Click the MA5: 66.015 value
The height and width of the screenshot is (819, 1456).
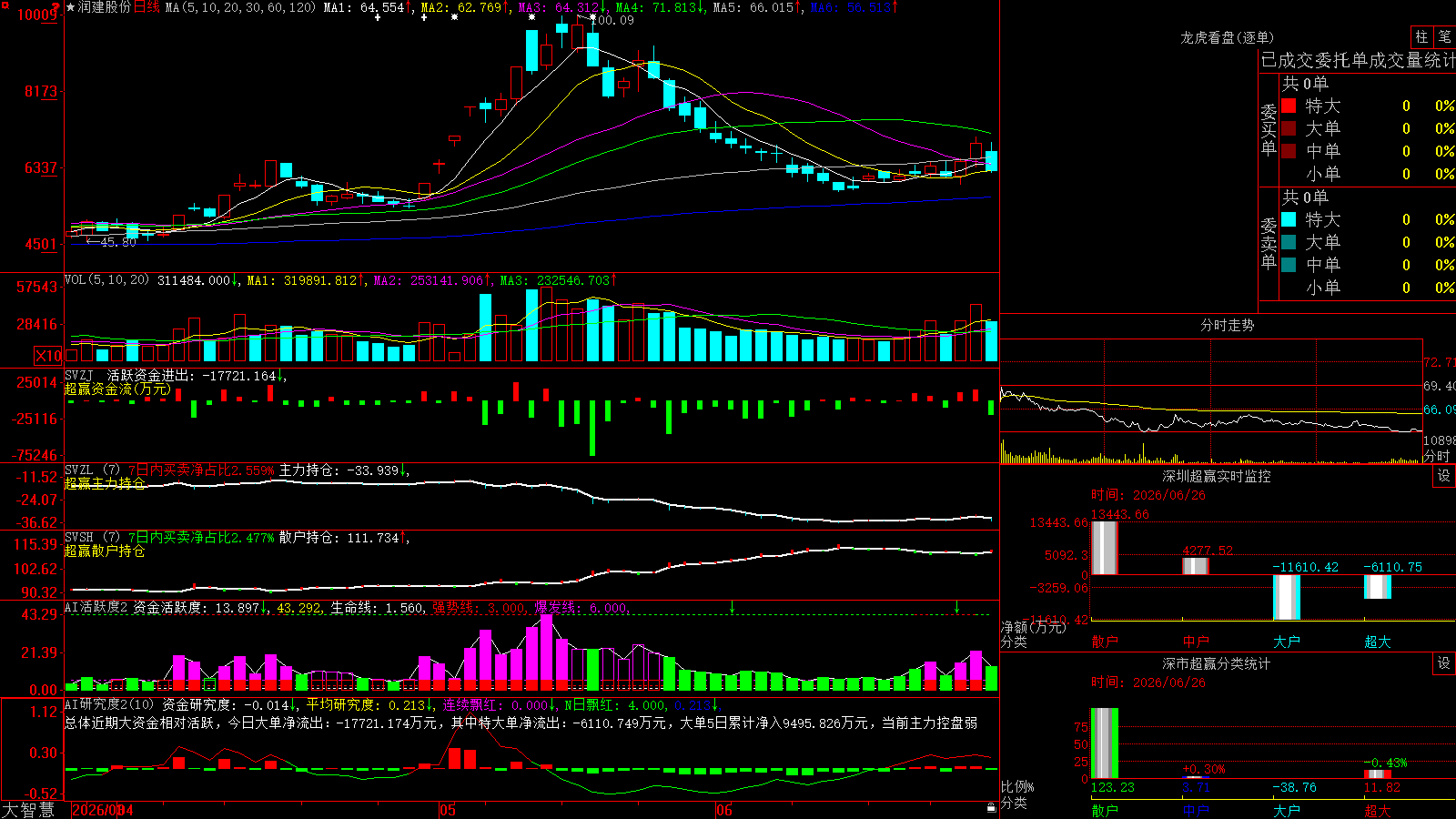pos(757,7)
